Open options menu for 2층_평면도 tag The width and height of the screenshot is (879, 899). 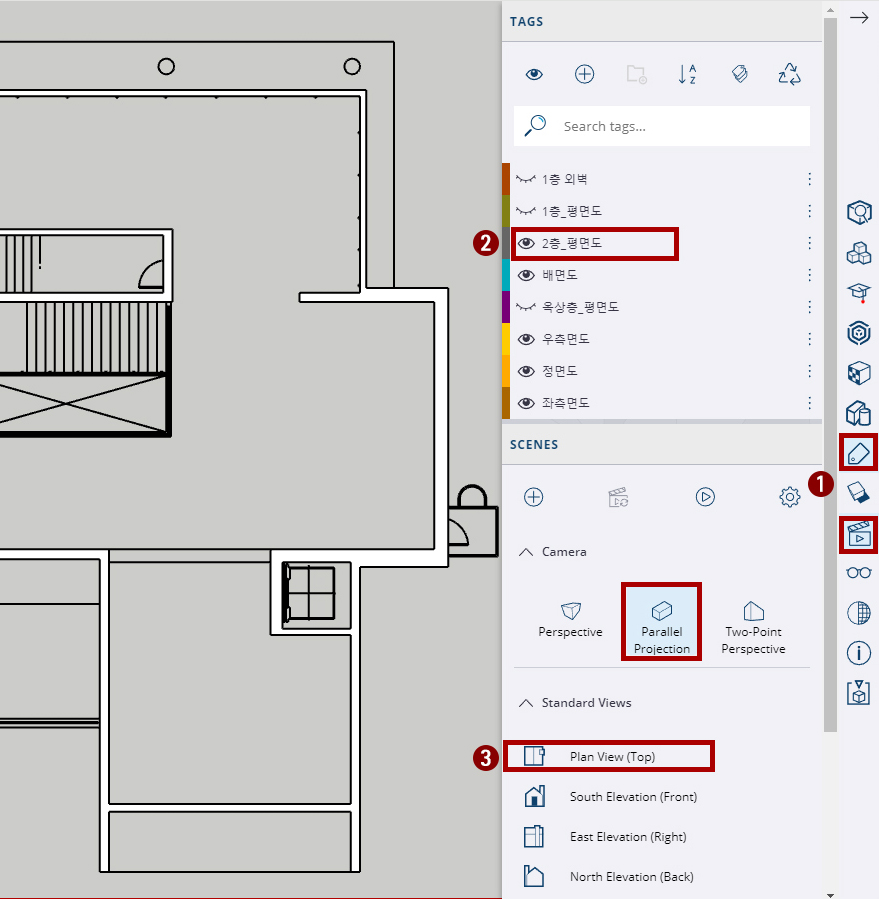810,244
